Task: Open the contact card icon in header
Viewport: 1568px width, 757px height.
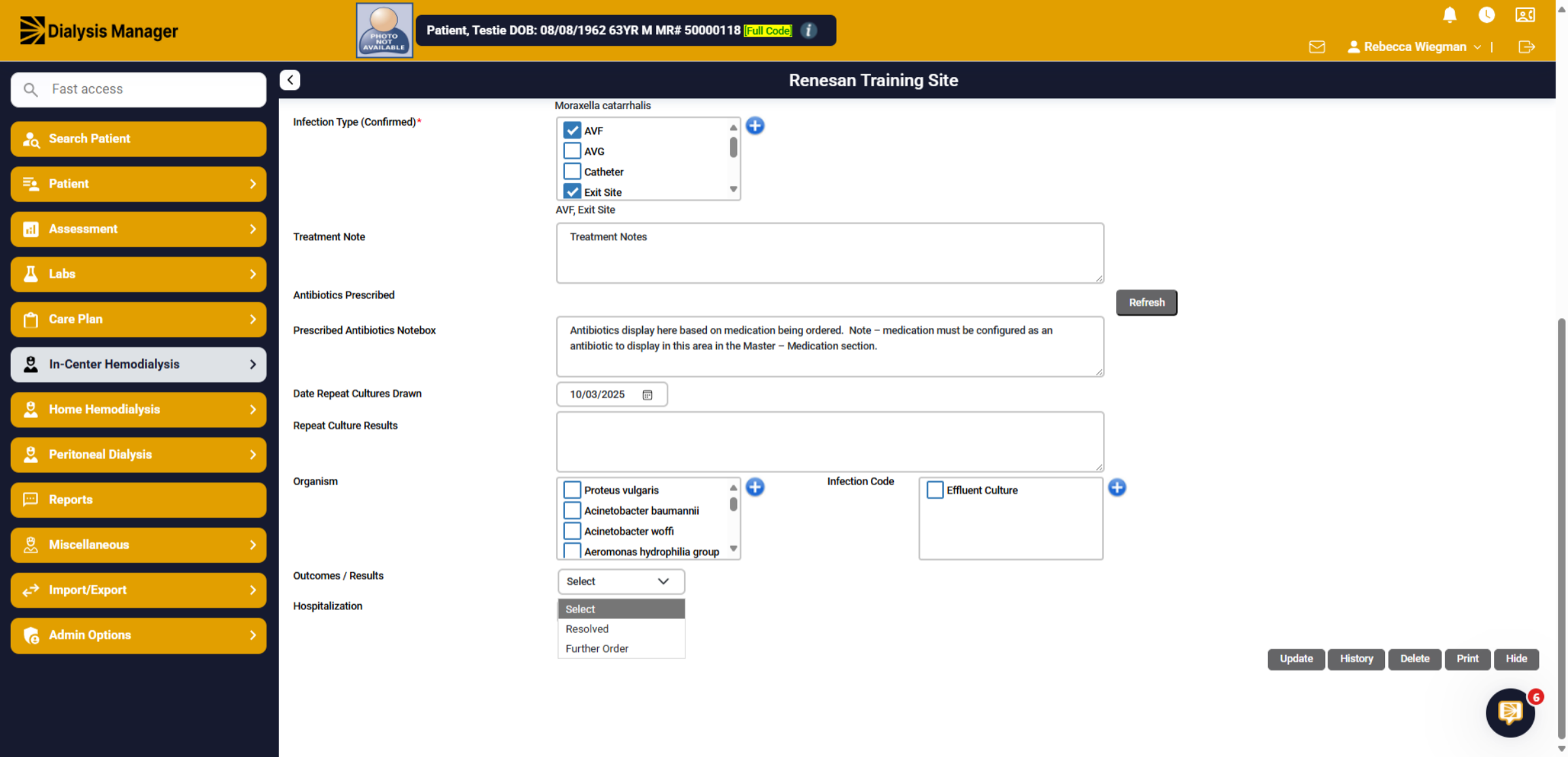Action: coord(1525,15)
